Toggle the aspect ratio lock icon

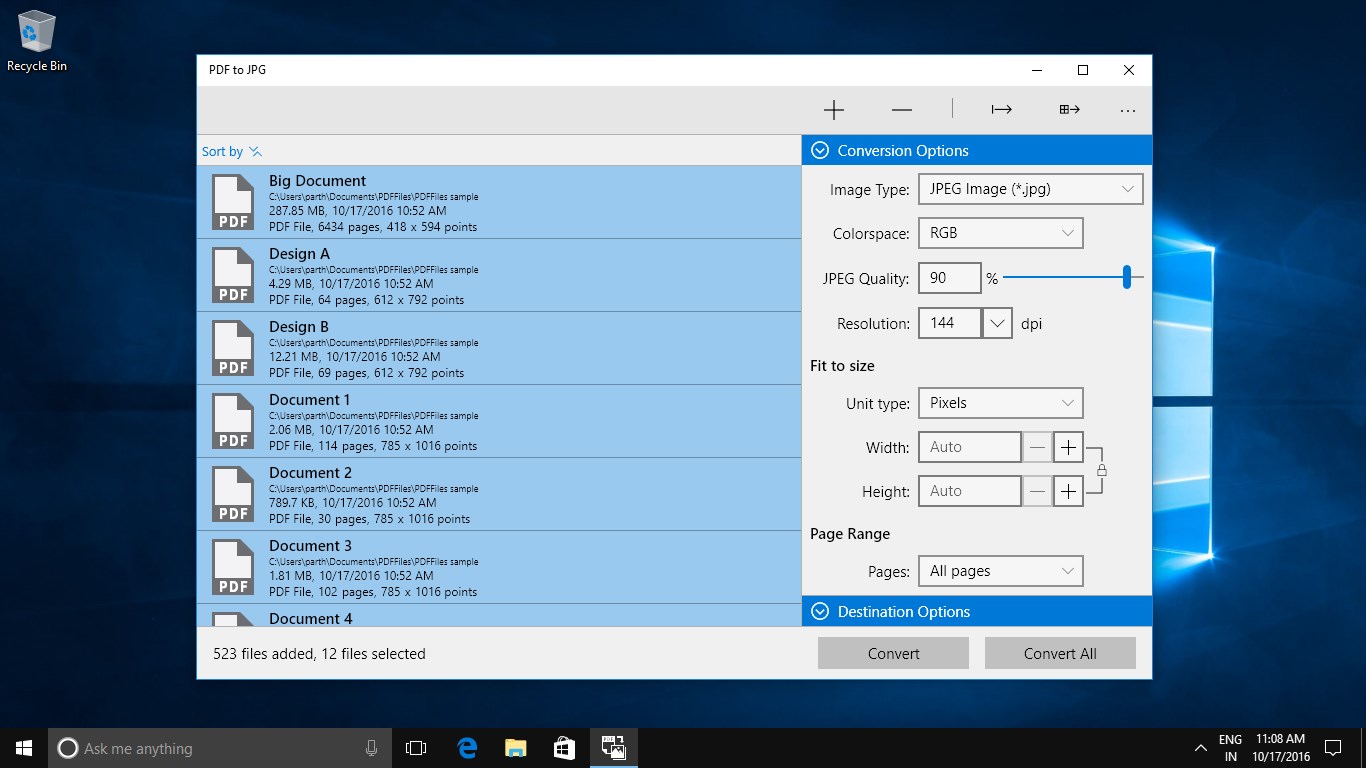pos(1102,470)
